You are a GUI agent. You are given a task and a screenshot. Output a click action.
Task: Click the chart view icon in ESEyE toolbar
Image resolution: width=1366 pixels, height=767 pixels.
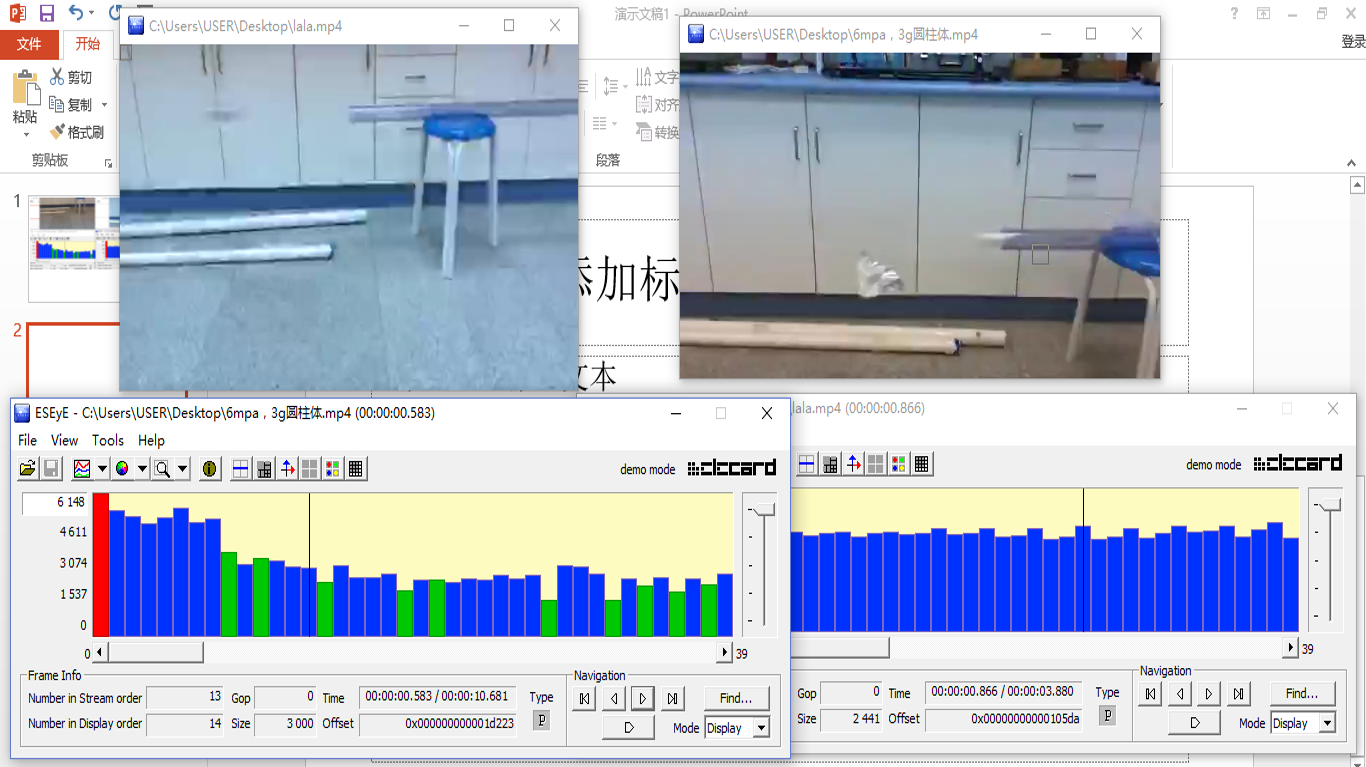(82, 468)
